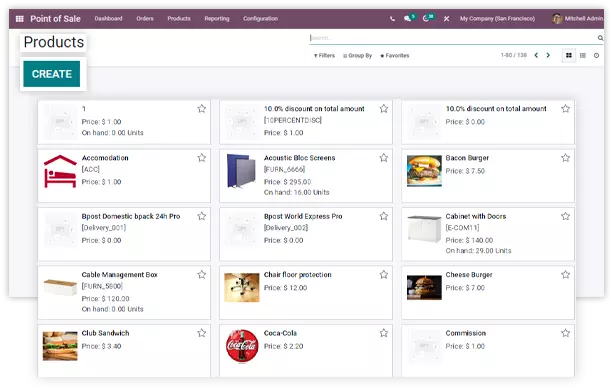Screen dimensions: 612x388
Task: Click the search magnifier icon
Action: 600,38
